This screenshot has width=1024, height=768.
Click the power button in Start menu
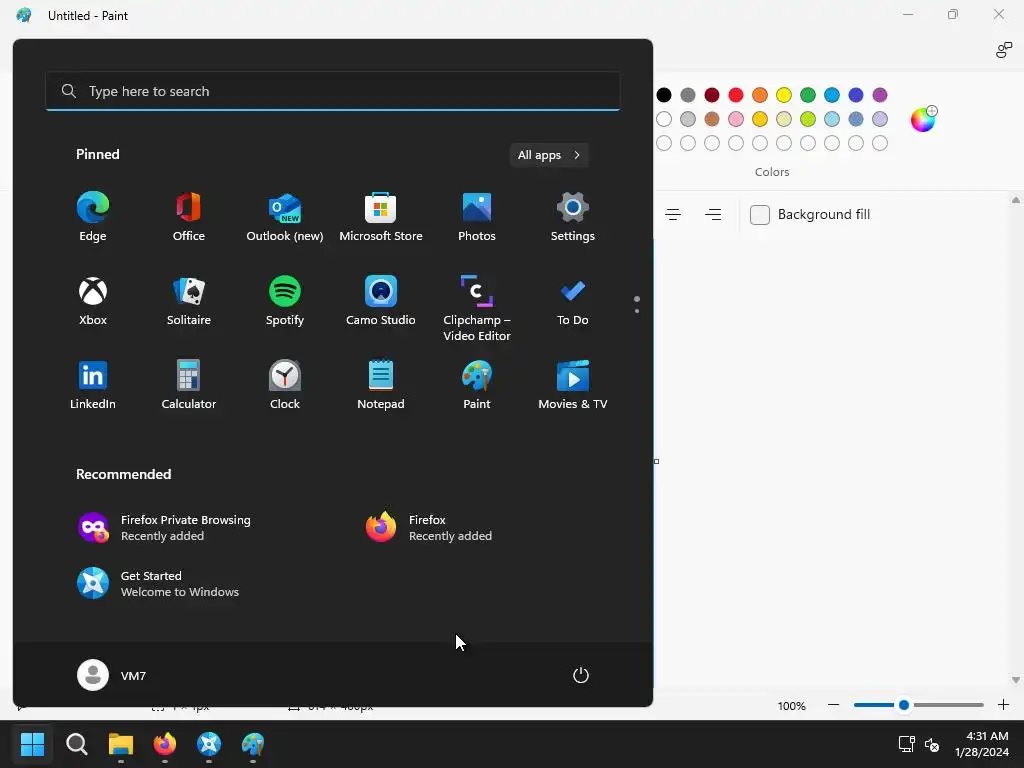click(x=581, y=675)
